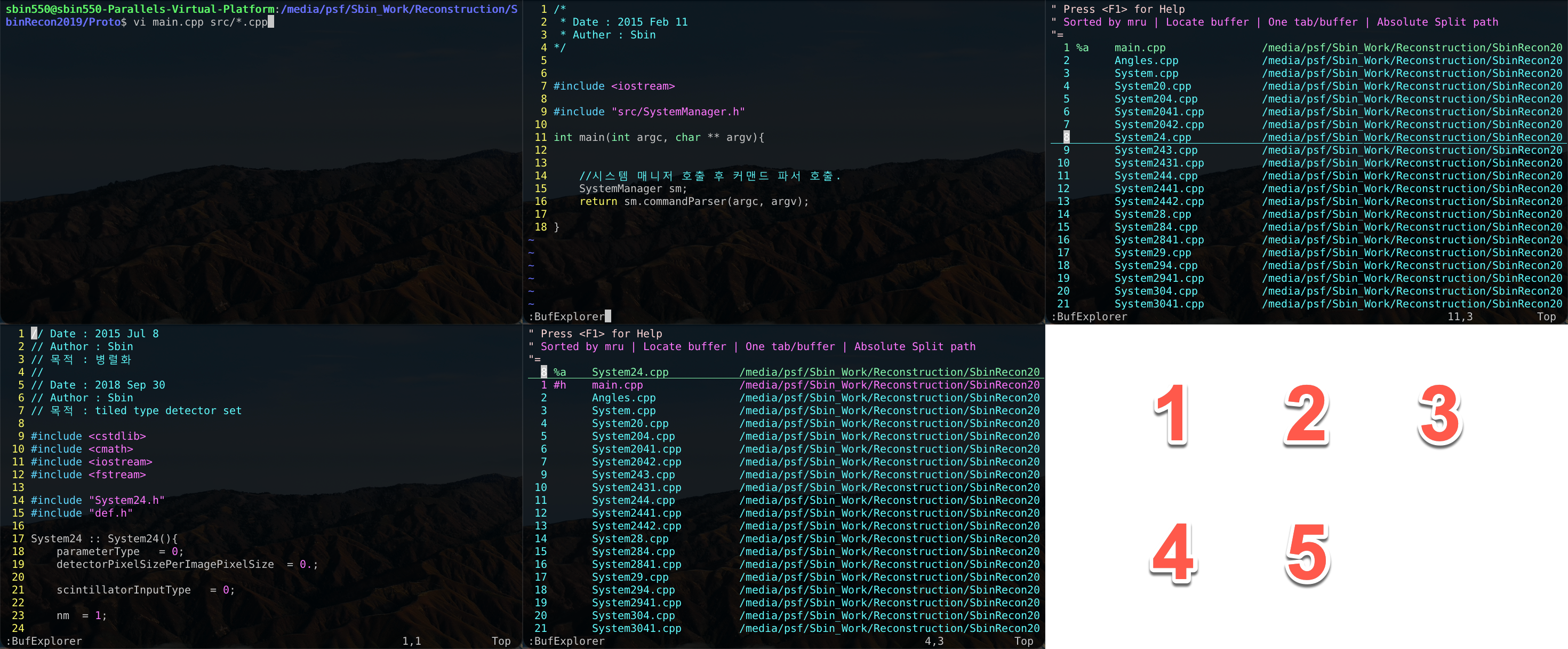The image size is (1568, 649).
Task: Click the #include "System24.h" line
Action: coord(98,500)
